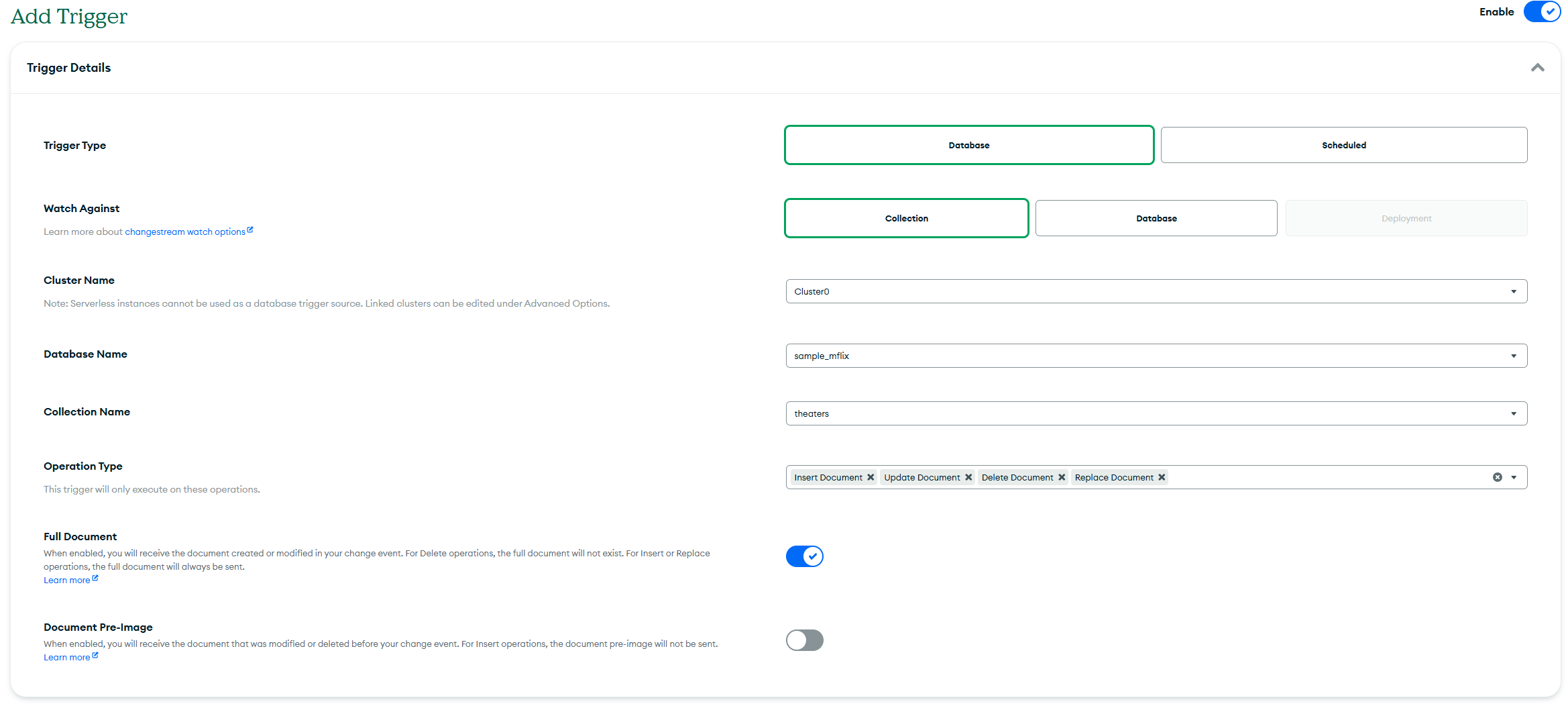The width and height of the screenshot is (1568, 708).
Task: Remove the Insert Document tag
Action: 871,477
